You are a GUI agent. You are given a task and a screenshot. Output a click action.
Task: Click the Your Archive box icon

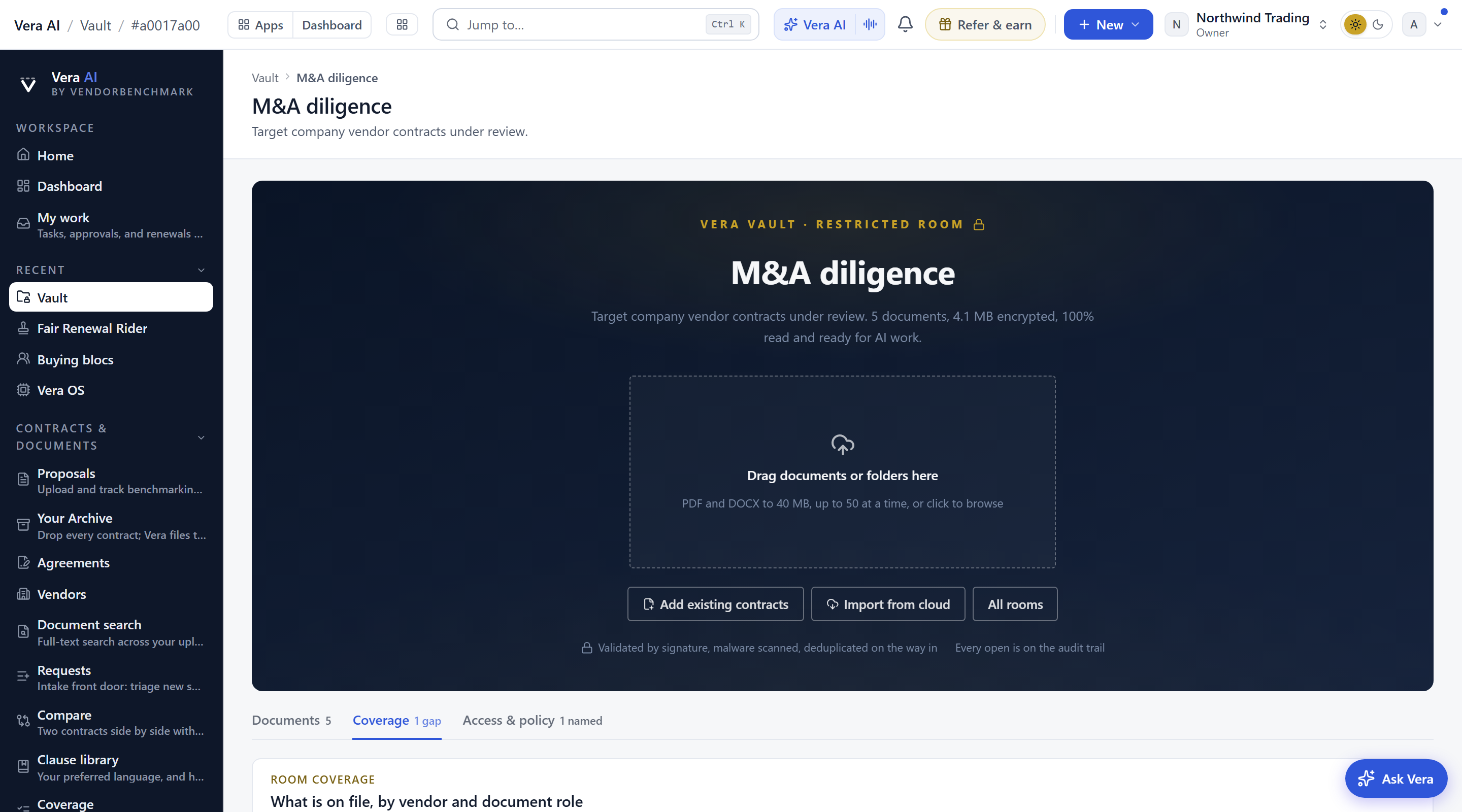point(23,525)
